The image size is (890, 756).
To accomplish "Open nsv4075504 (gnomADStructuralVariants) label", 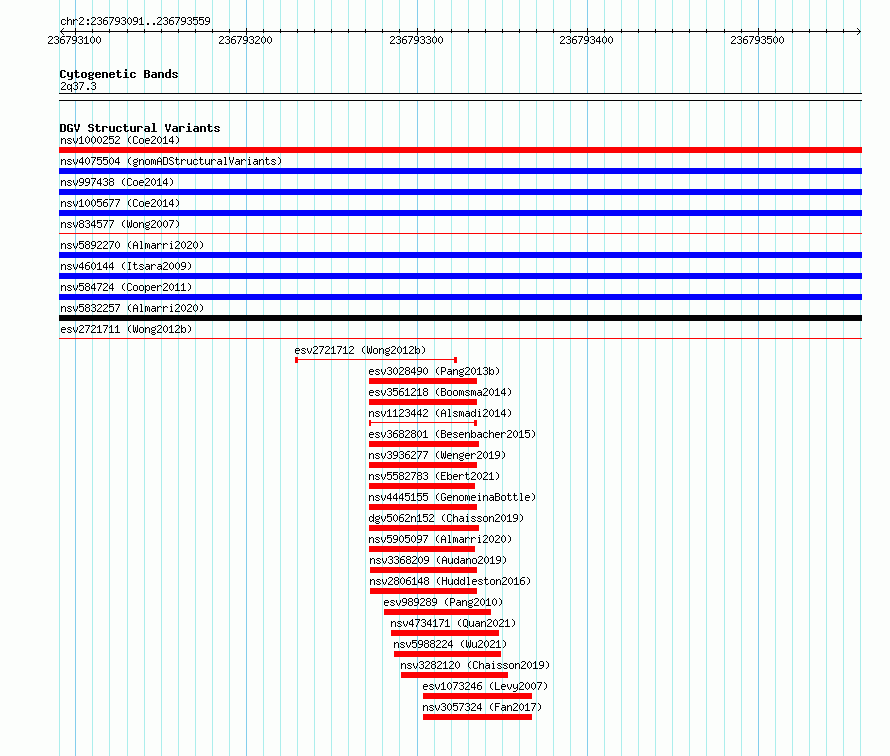I will click(171, 161).
